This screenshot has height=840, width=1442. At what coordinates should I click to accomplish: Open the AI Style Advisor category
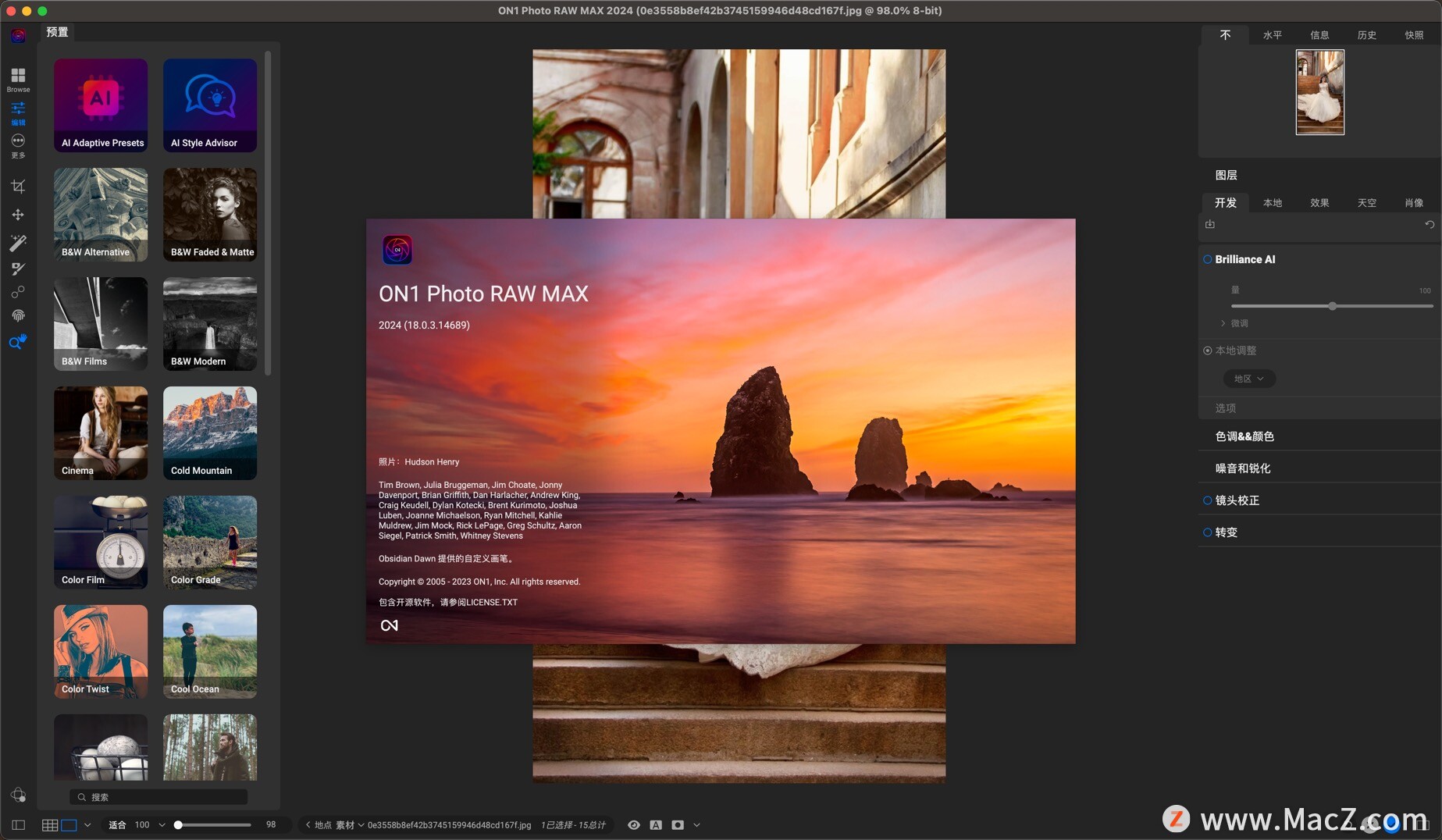pos(210,105)
